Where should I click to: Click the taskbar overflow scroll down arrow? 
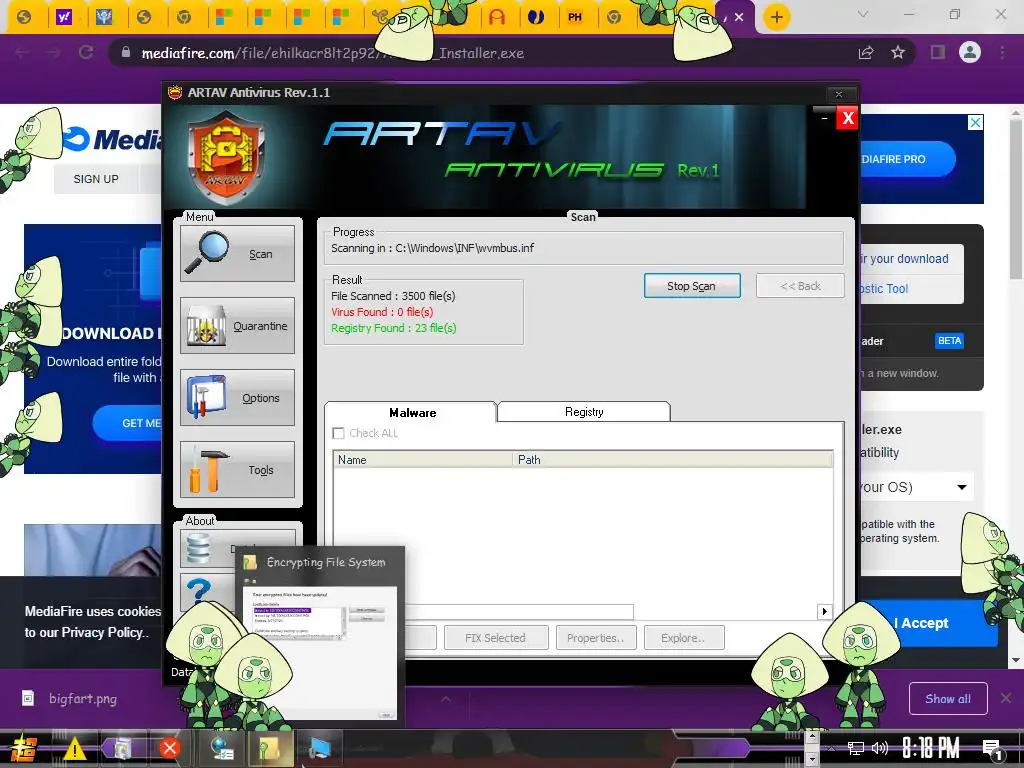click(x=812, y=759)
